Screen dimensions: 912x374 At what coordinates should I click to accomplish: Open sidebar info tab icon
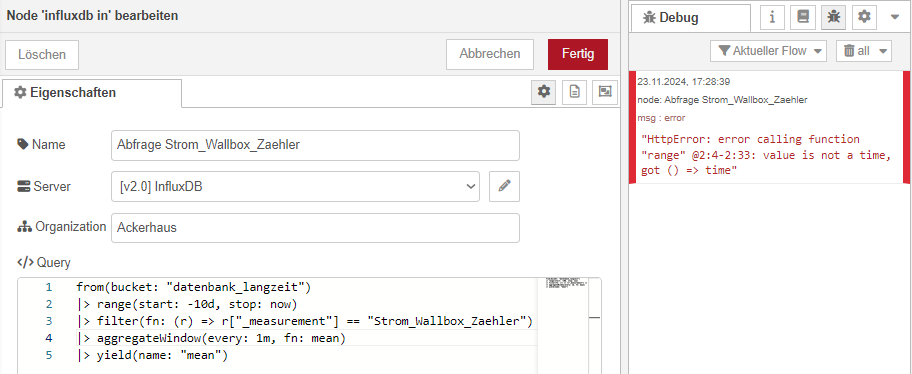[x=772, y=18]
